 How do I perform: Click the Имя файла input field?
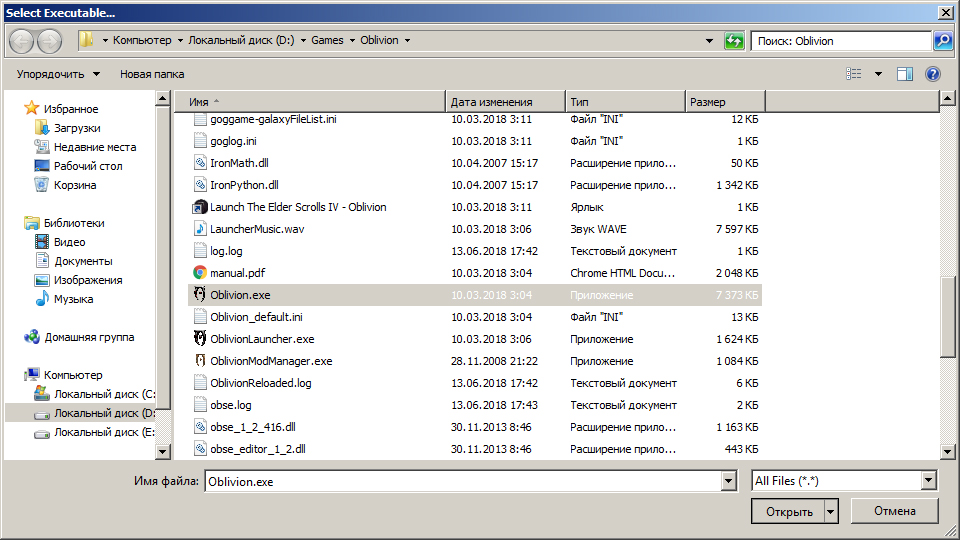click(463, 481)
